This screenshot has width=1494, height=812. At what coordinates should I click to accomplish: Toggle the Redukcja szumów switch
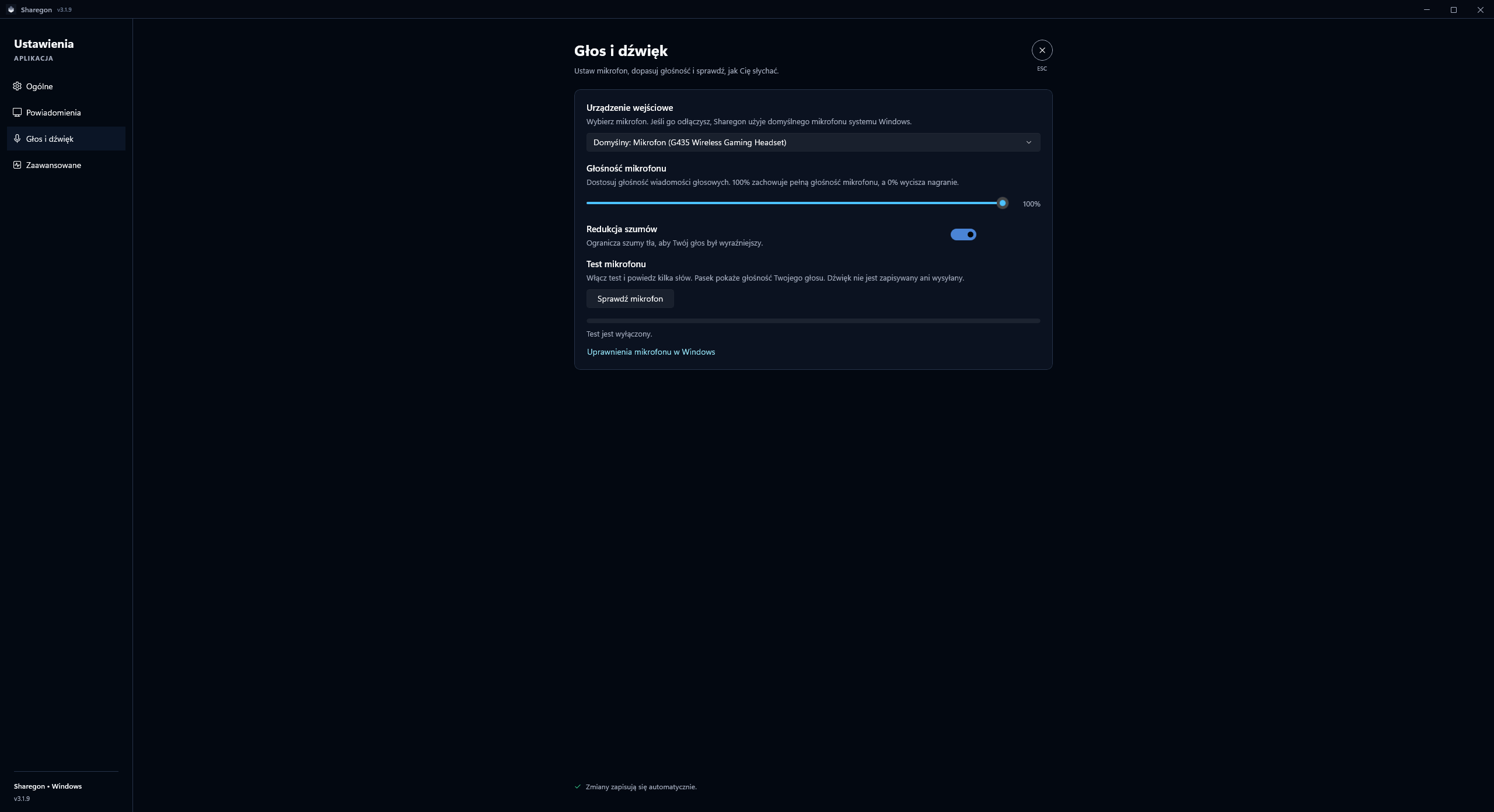coord(963,235)
